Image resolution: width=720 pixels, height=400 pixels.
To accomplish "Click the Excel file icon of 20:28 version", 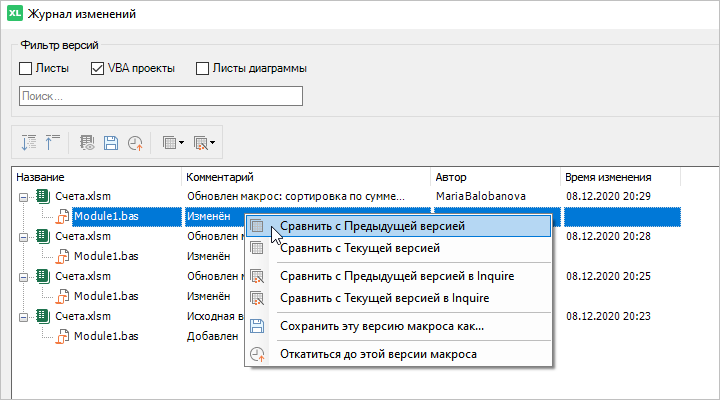I will click(43, 236).
